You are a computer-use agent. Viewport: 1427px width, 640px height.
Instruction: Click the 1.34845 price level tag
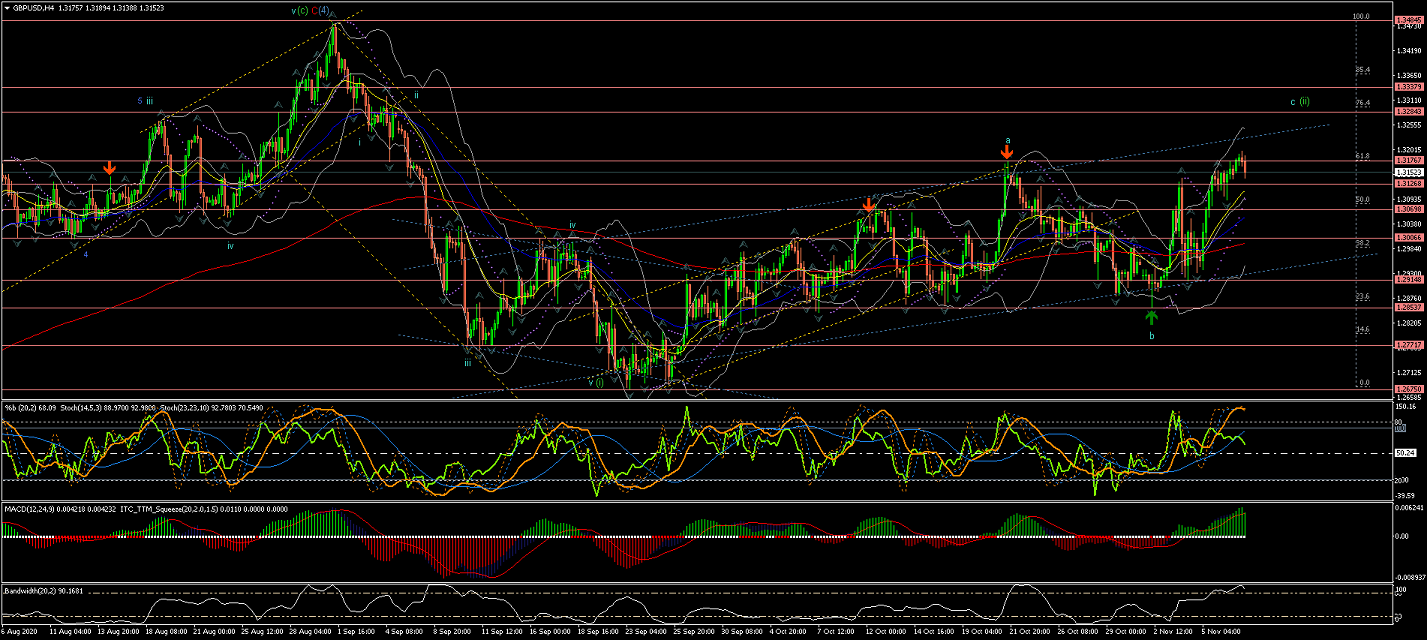[x=1408, y=19]
